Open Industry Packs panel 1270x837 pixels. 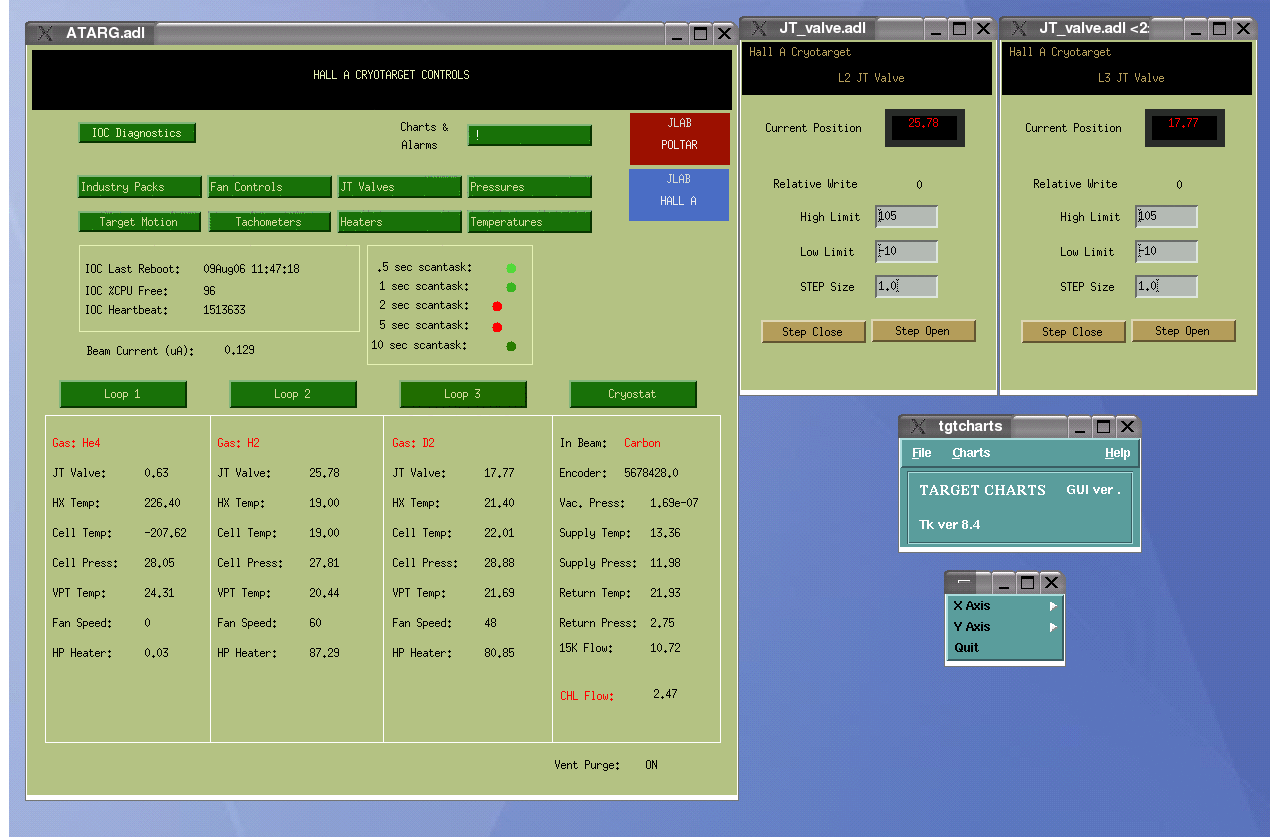pyautogui.click(x=140, y=187)
